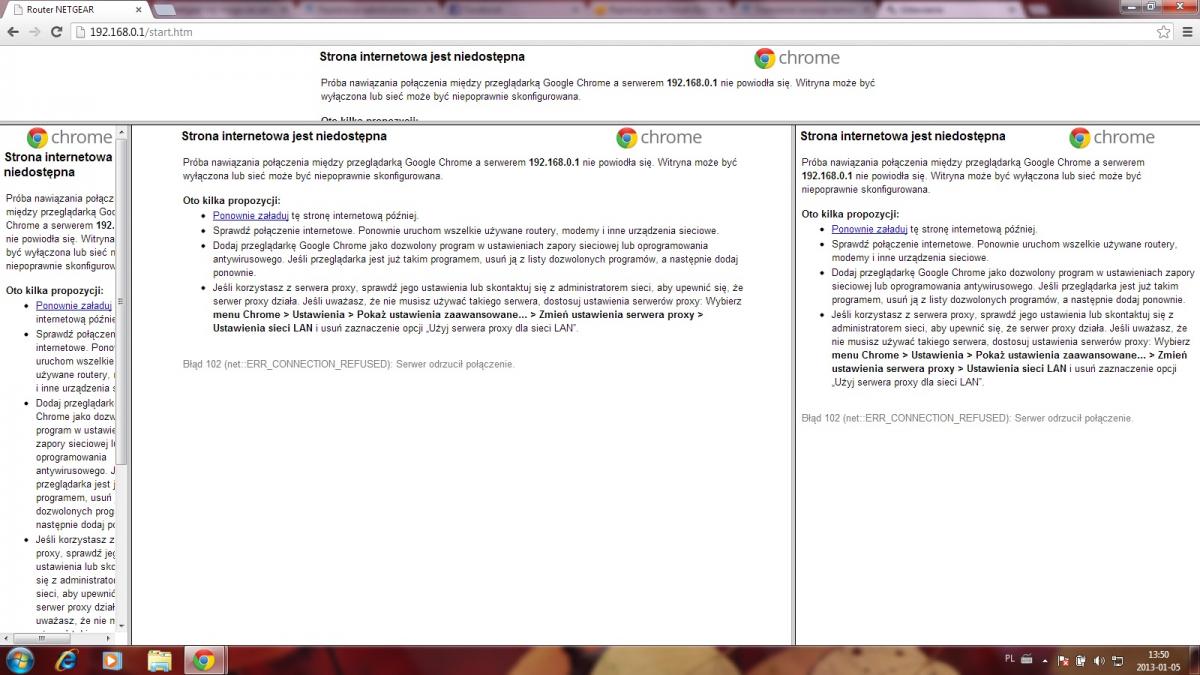This screenshot has height=675, width=1200.
Task: Open Windows Explorer folder from the taskbar
Action: [159, 660]
